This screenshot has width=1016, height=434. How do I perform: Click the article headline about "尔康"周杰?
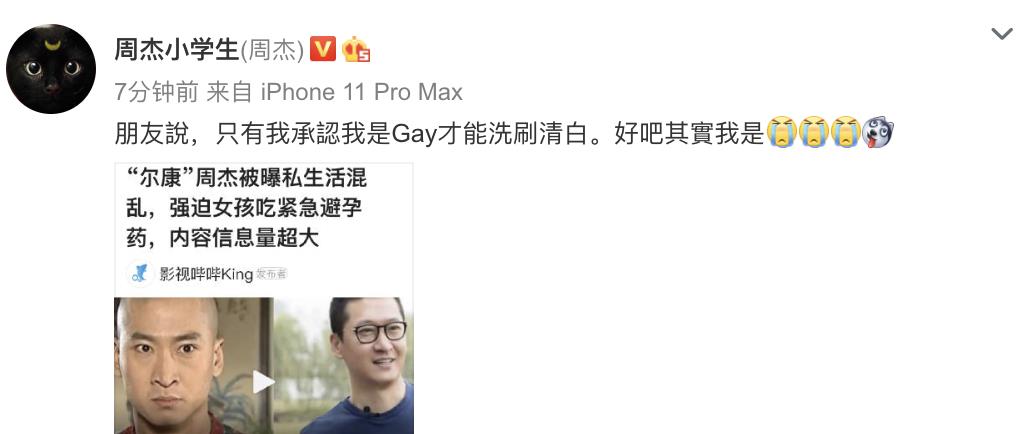click(246, 209)
